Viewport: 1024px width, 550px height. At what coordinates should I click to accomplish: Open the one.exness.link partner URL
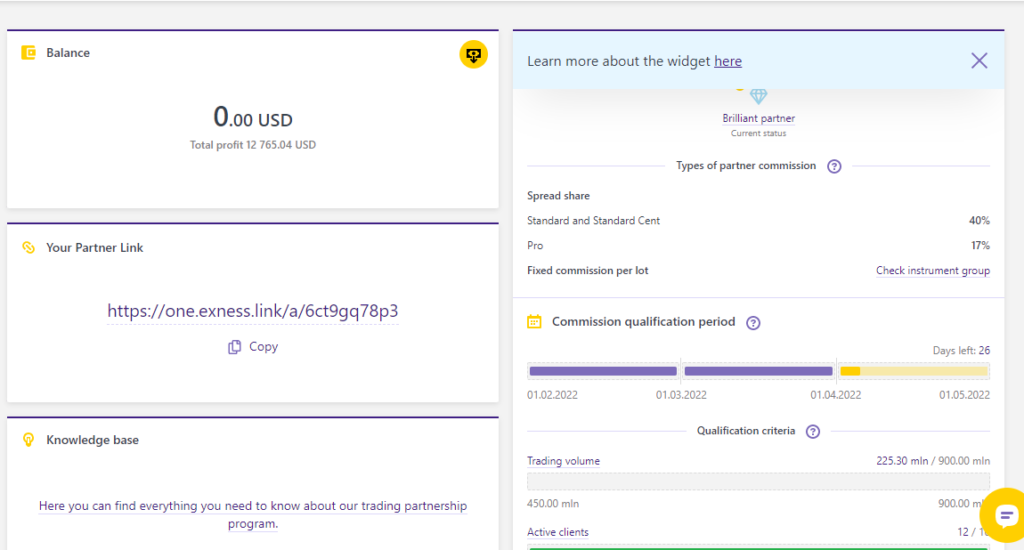pos(253,311)
